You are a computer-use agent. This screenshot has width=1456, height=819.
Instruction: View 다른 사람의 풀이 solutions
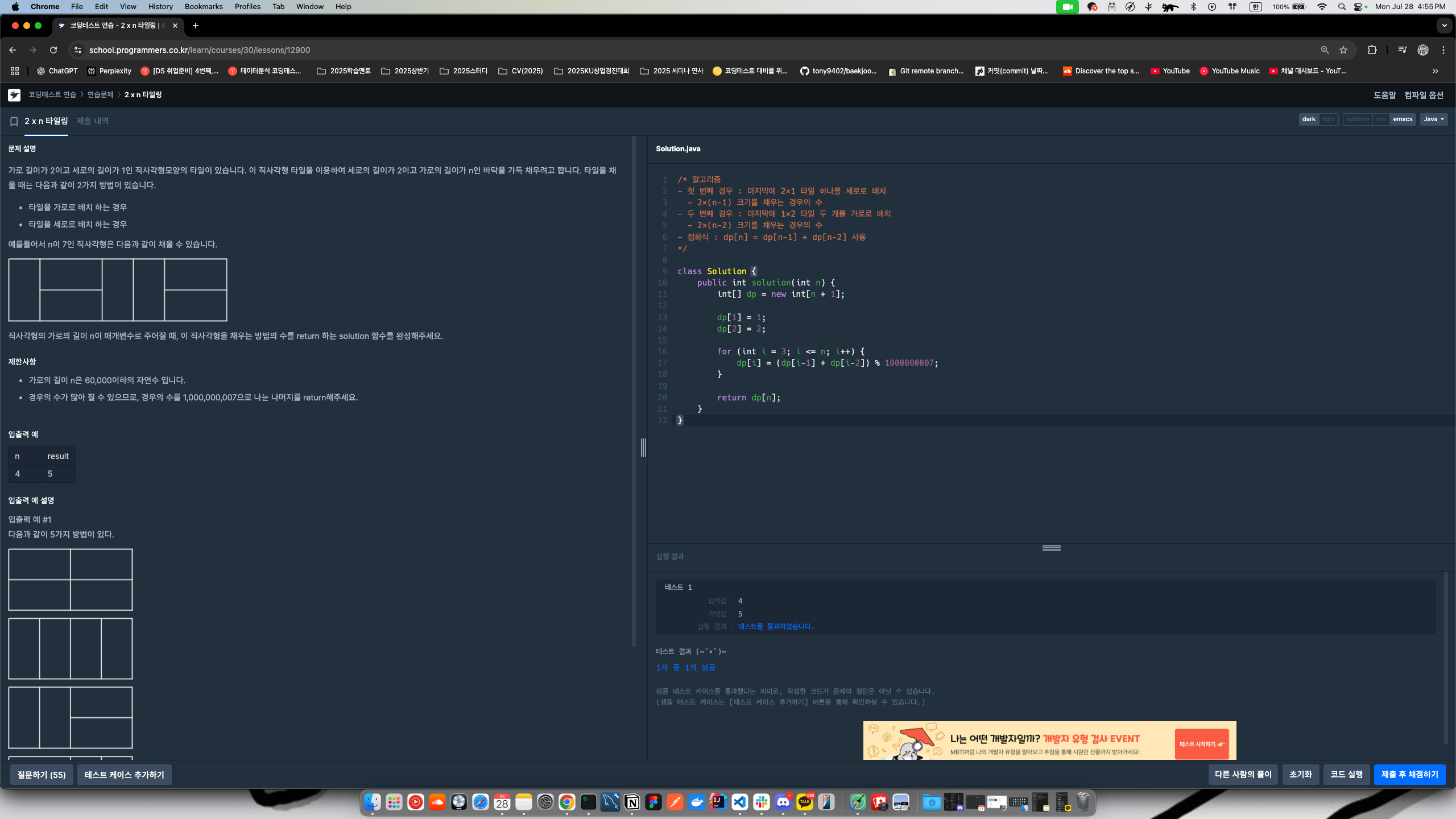pyautogui.click(x=1243, y=775)
